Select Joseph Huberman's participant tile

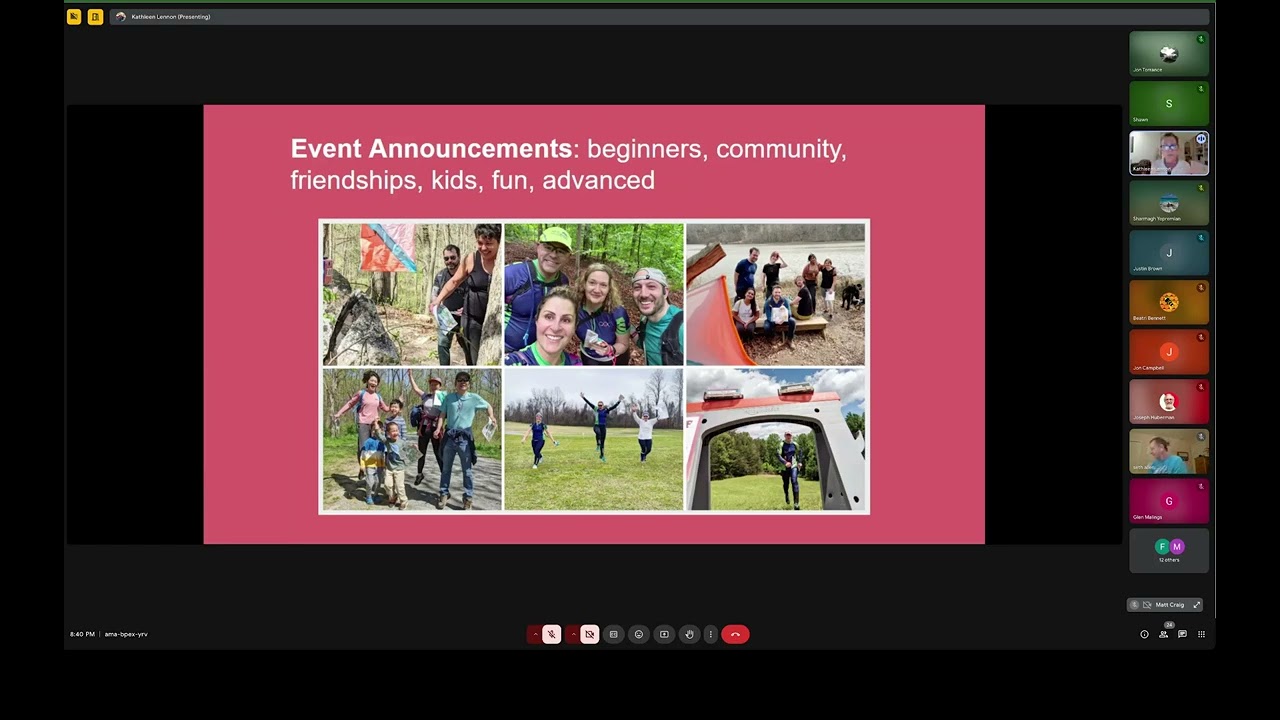(x=1169, y=402)
